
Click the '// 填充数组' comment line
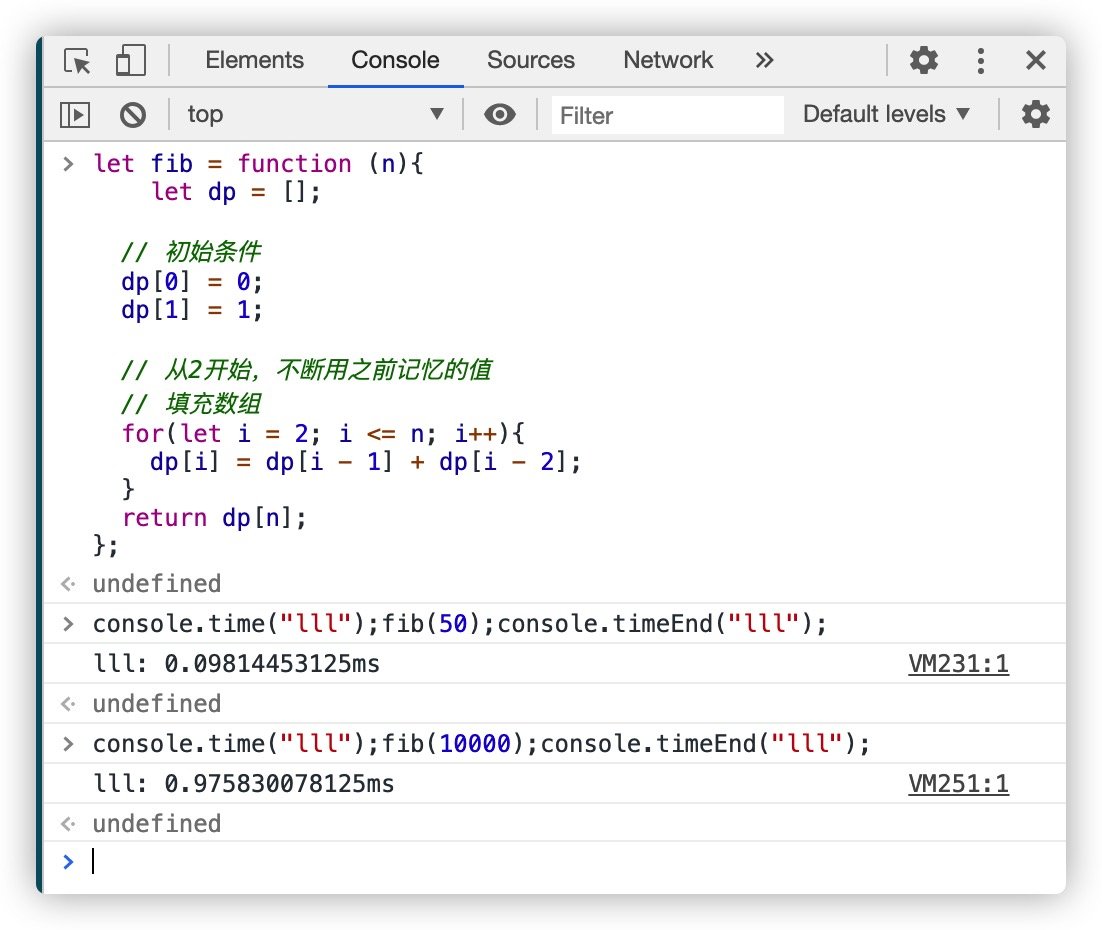(191, 403)
